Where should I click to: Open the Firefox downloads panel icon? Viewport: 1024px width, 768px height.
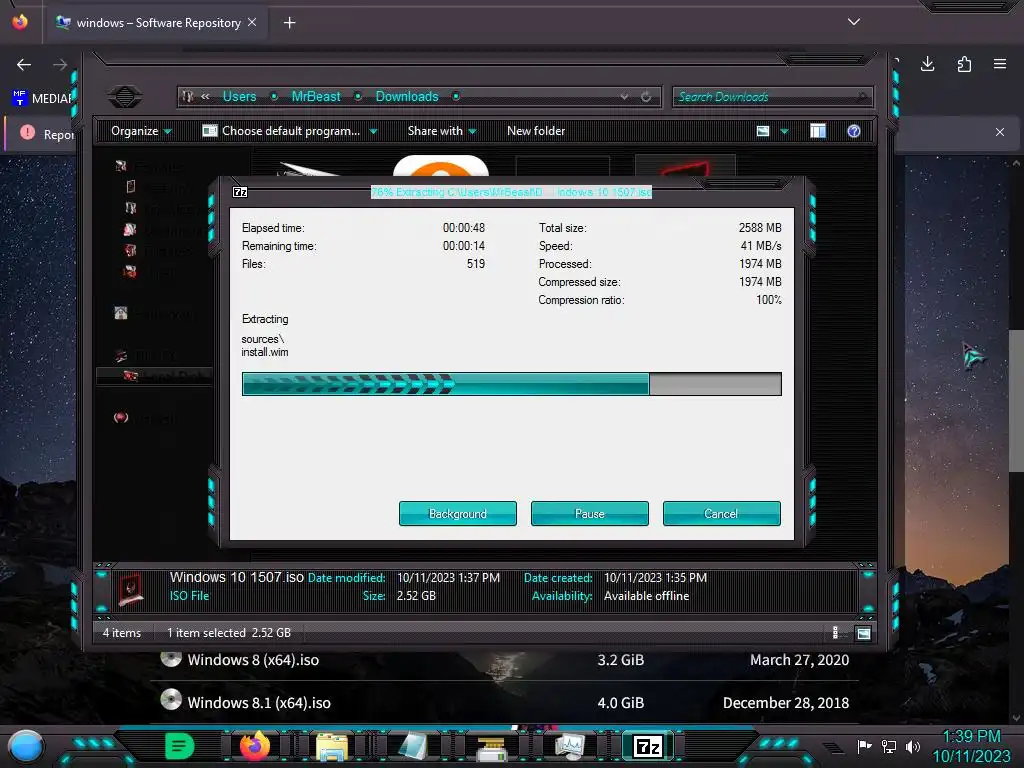pos(927,64)
